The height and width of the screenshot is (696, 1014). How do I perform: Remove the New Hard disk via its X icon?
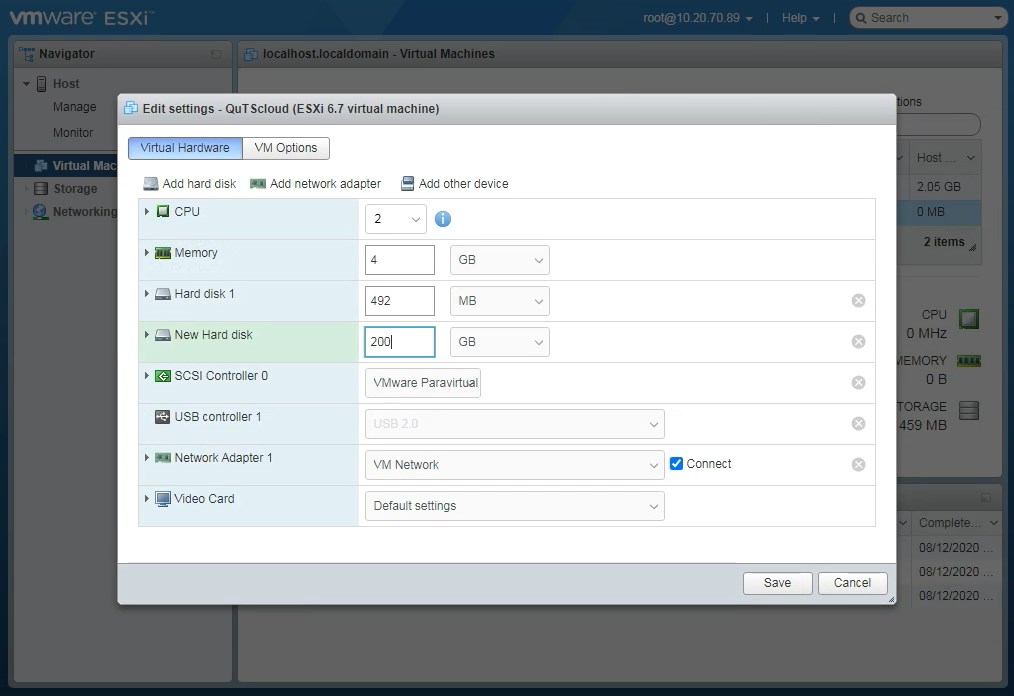pos(858,342)
